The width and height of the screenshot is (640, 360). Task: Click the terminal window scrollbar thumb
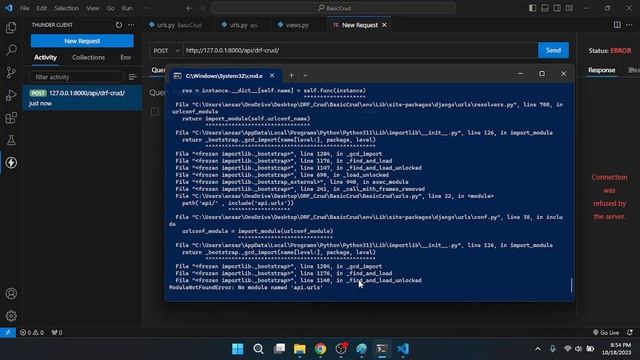pyautogui.click(x=571, y=284)
